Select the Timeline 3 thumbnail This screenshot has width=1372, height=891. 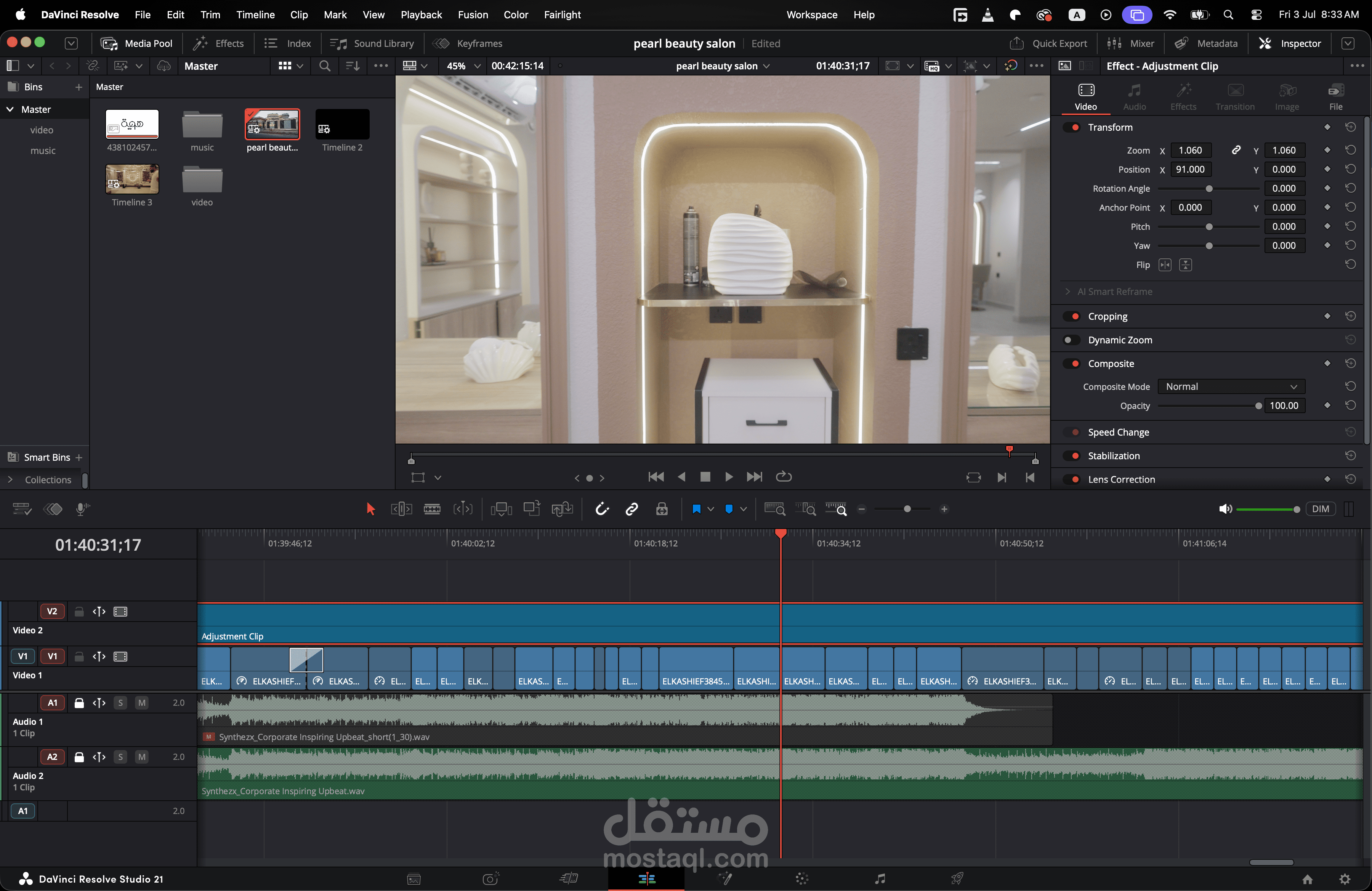click(132, 179)
